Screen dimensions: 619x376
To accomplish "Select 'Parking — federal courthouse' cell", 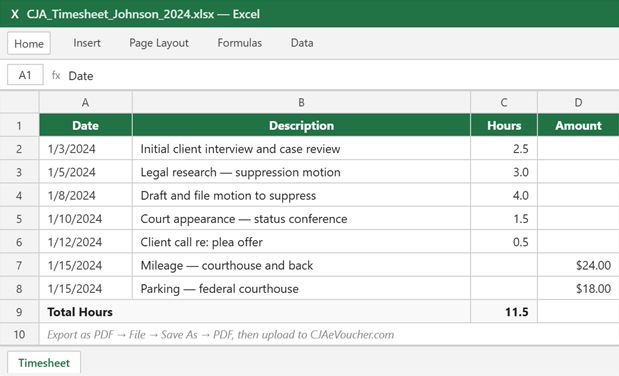I will [301, 288].
